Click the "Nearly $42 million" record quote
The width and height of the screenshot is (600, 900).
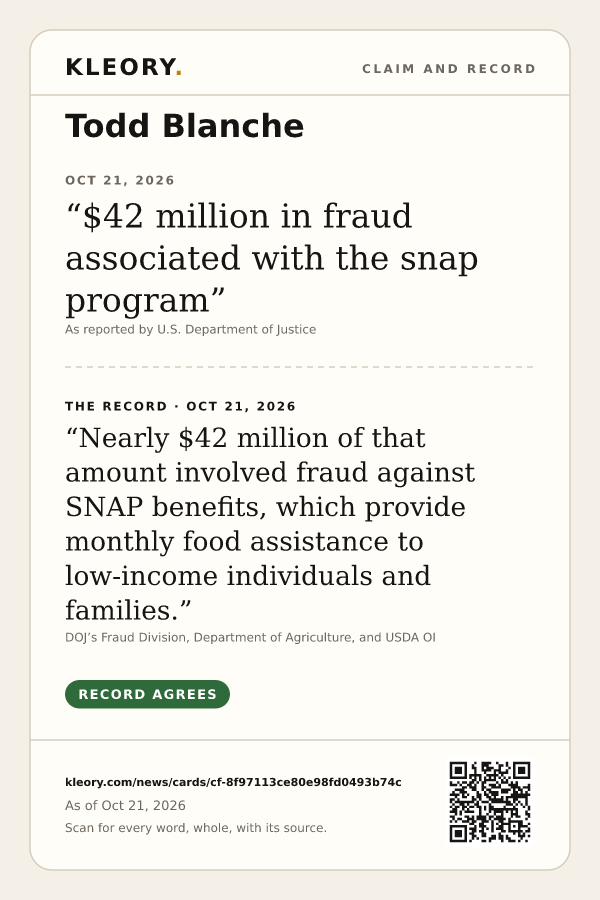pyautogui.click(x=270, y=524)
